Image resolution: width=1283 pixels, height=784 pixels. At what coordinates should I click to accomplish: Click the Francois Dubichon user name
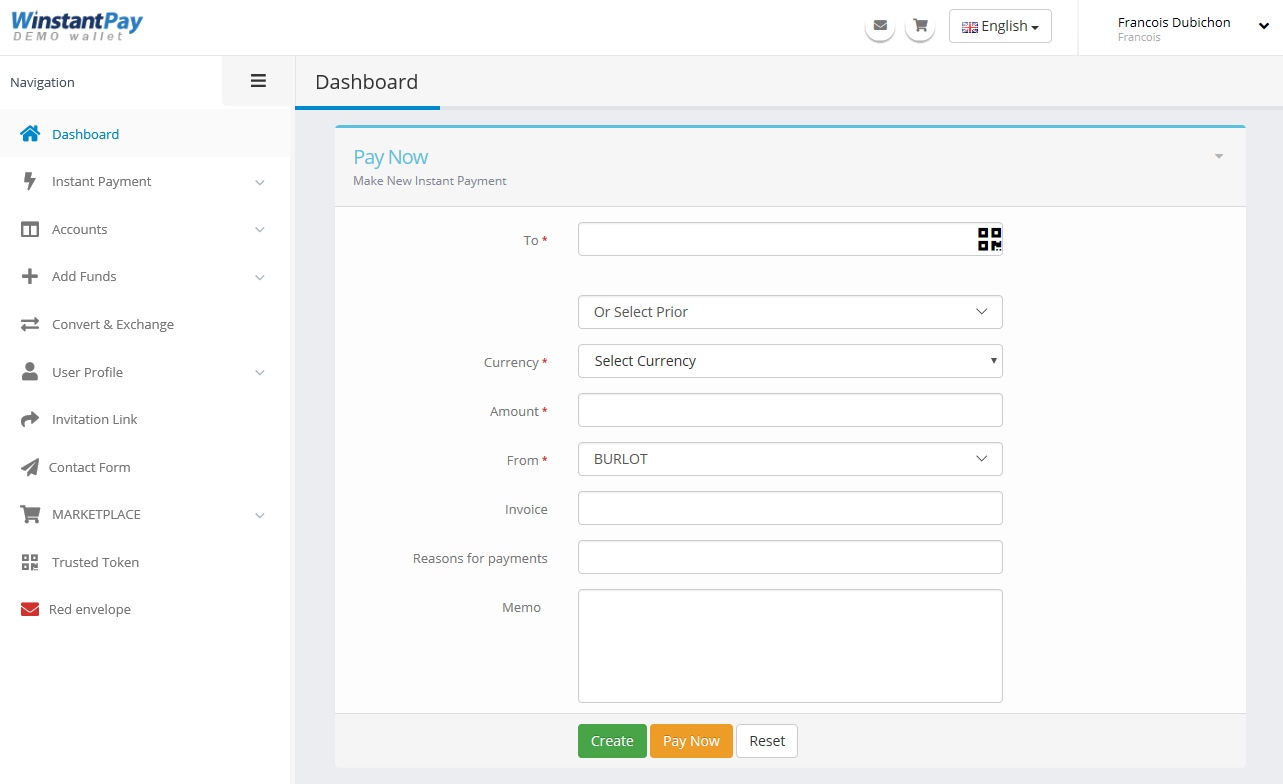(1174, 22)
